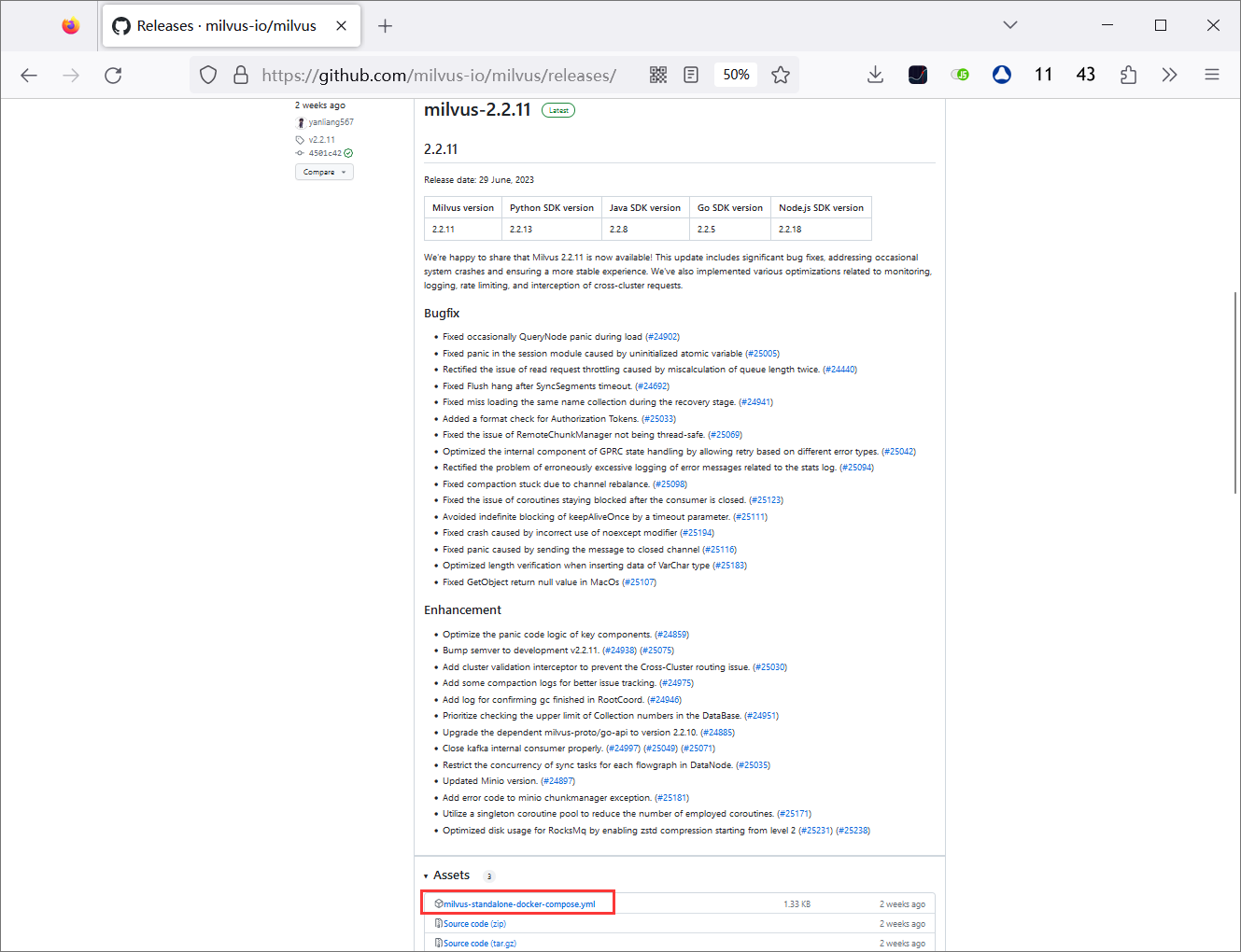Open issue #25107 on GetObject null value
1241x952 pixels.
click(x=640, y=582)
